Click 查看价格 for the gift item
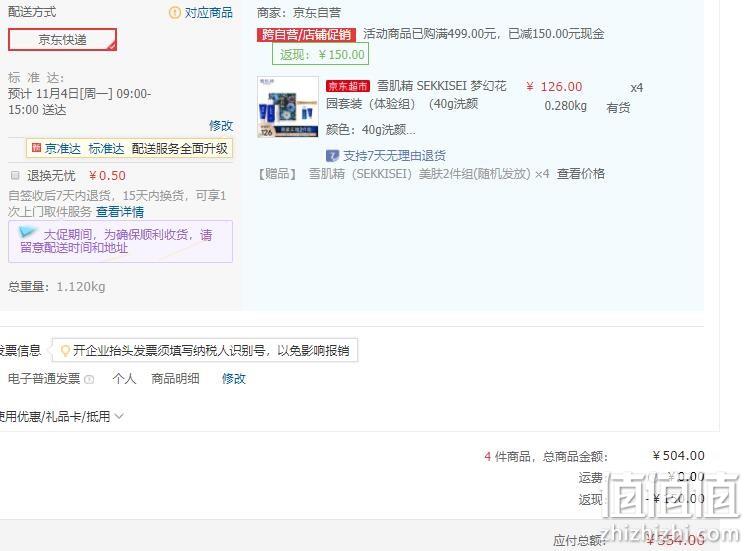This screenshot has height=551, width=749. 581,173
